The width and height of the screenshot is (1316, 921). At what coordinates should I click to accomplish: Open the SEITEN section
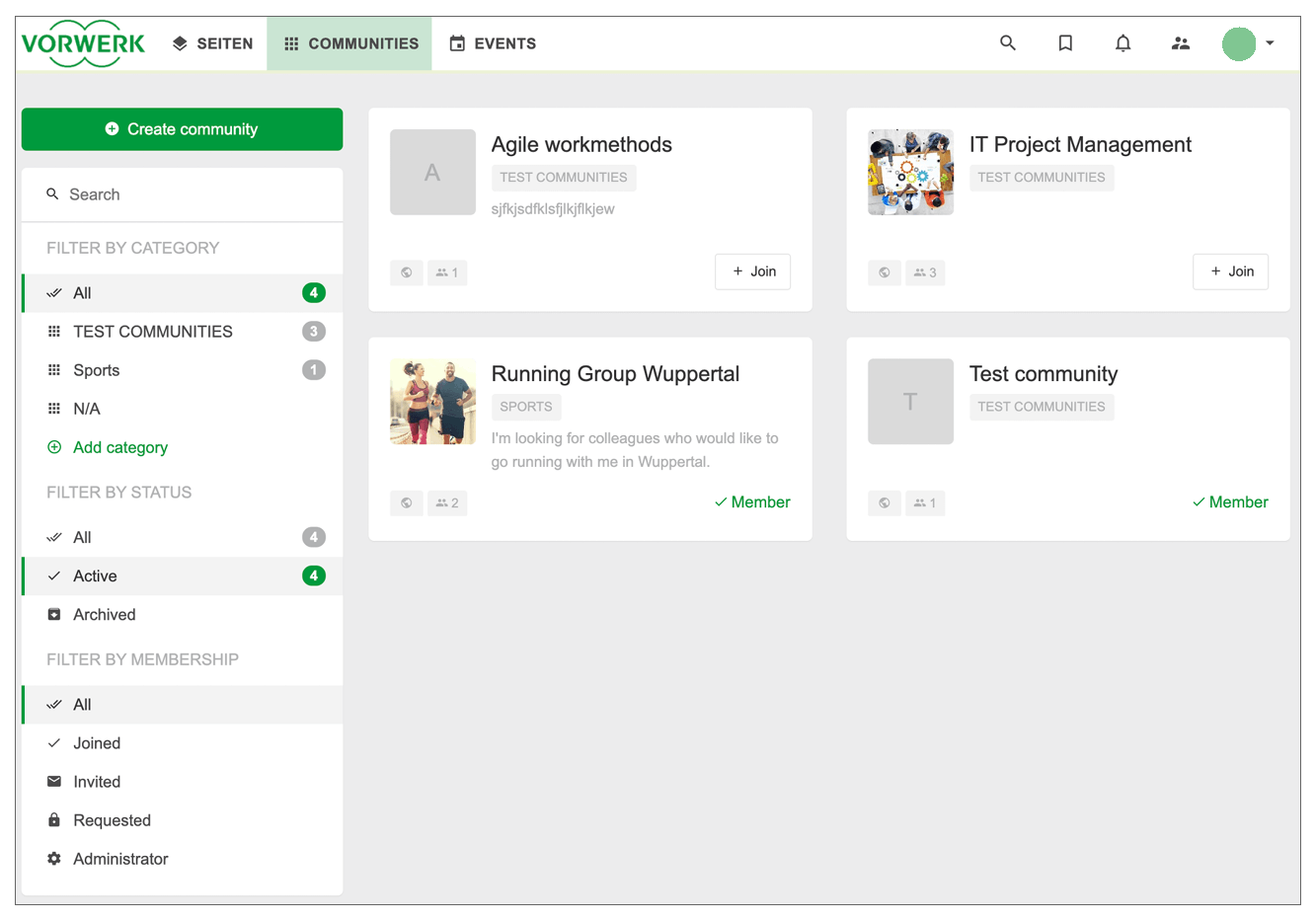coord(212,42)
